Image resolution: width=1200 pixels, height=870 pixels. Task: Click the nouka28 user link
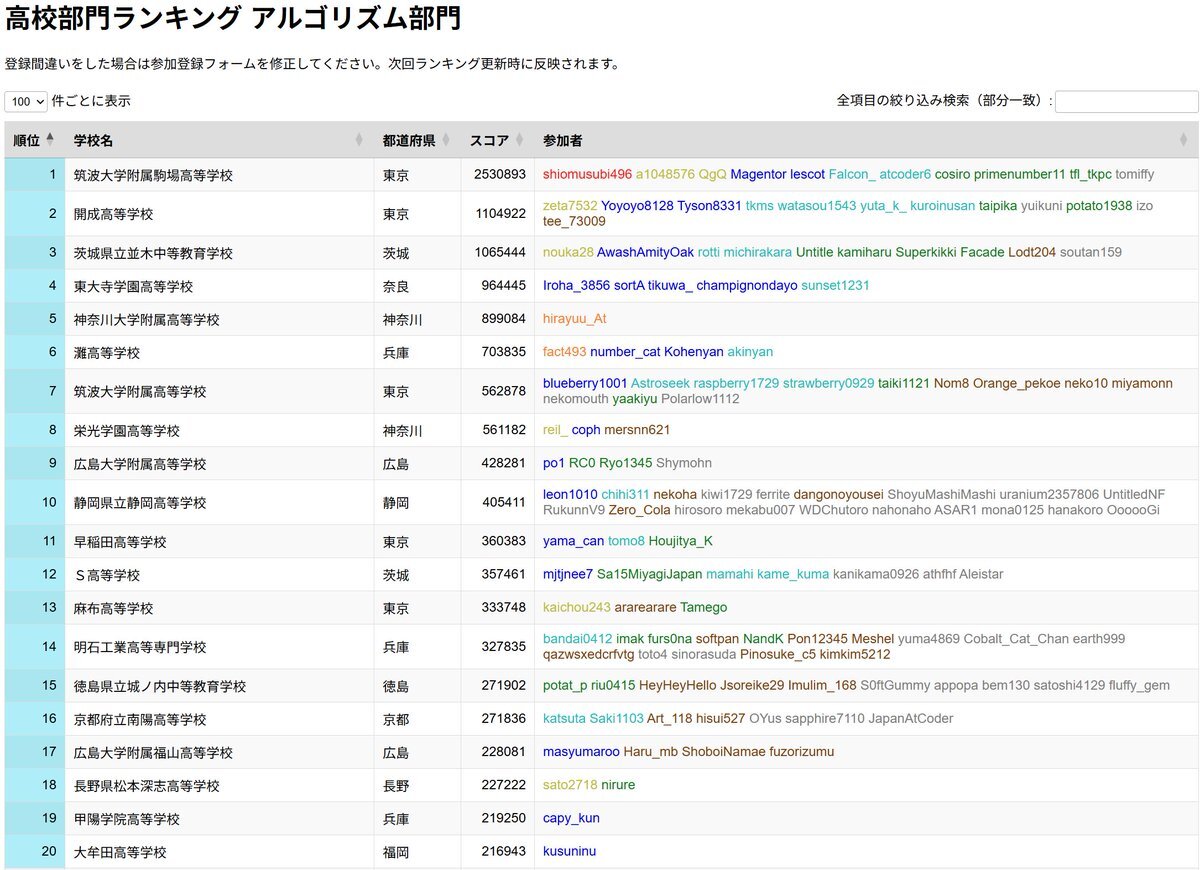[x=568, y=252]
